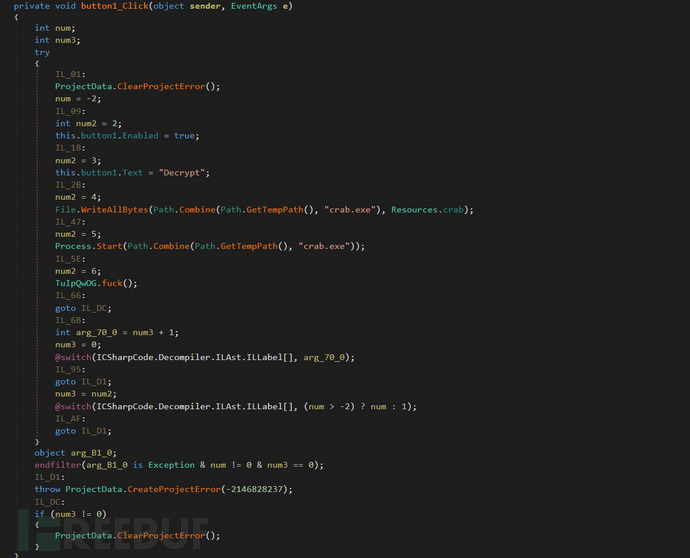Click the button1_Click method name
Image resolution: width=690 pixels, height=558 pixels.
pyautogui.click(x=114, y=6)
